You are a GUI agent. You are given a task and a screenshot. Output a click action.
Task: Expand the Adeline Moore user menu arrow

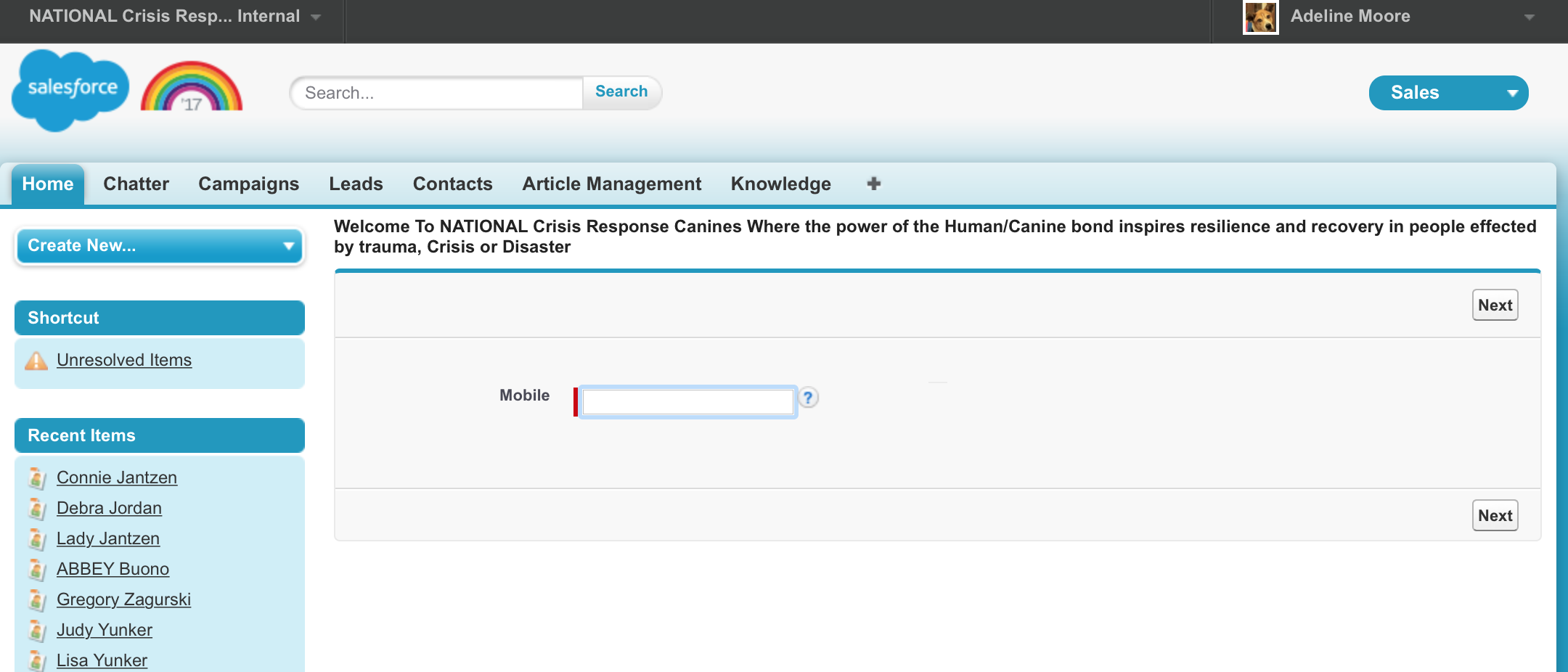(x=1529, y=17)
